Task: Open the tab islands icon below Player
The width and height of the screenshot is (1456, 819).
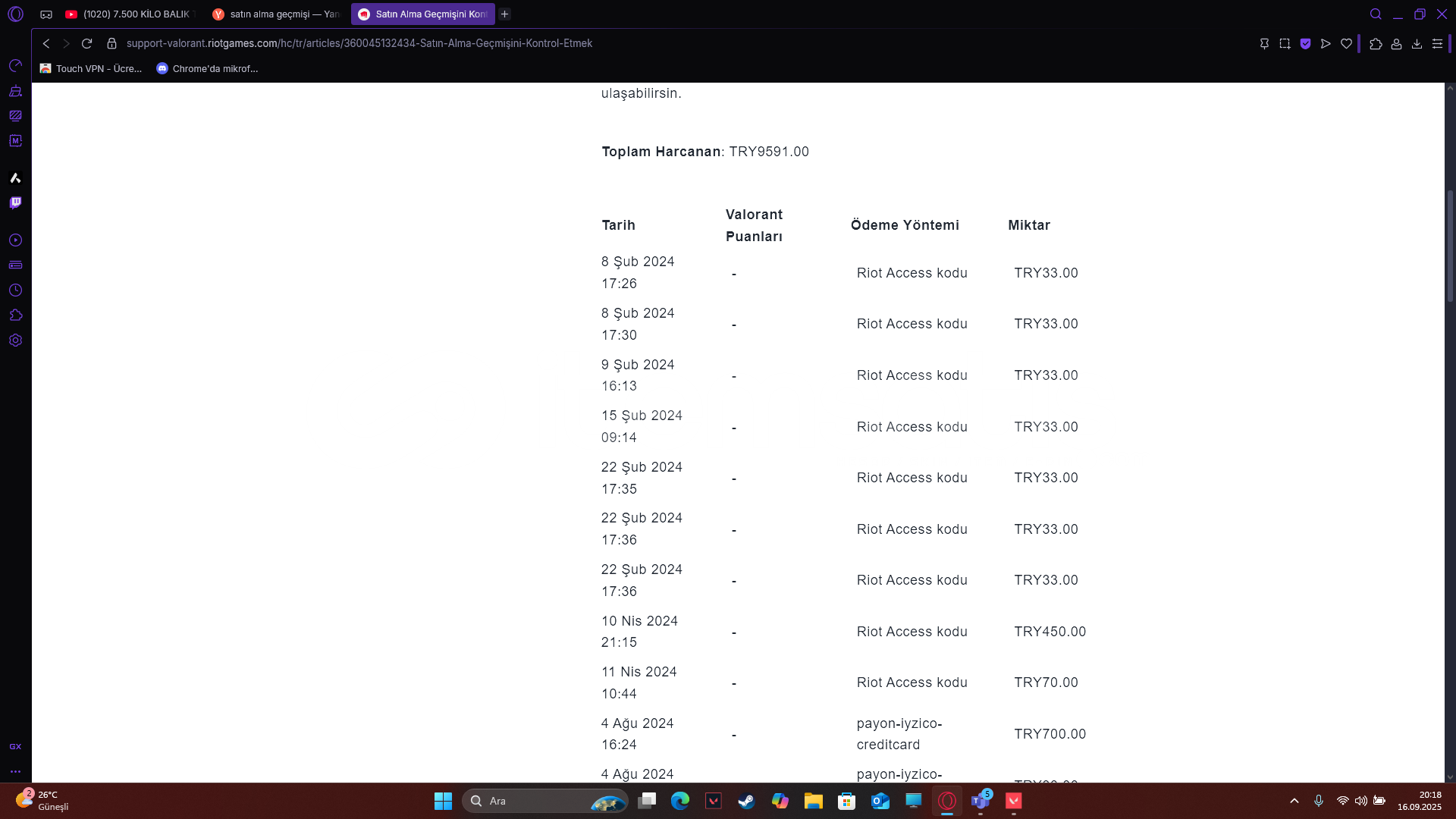Action: [x=15, y=265]
